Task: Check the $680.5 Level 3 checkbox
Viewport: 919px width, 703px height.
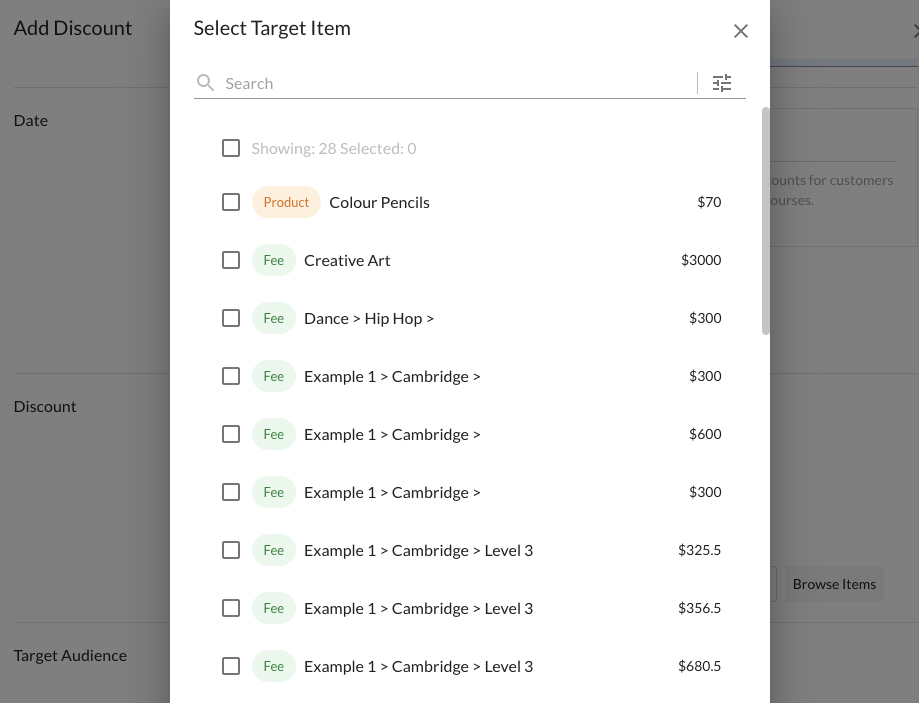Action: coord(231,666)
